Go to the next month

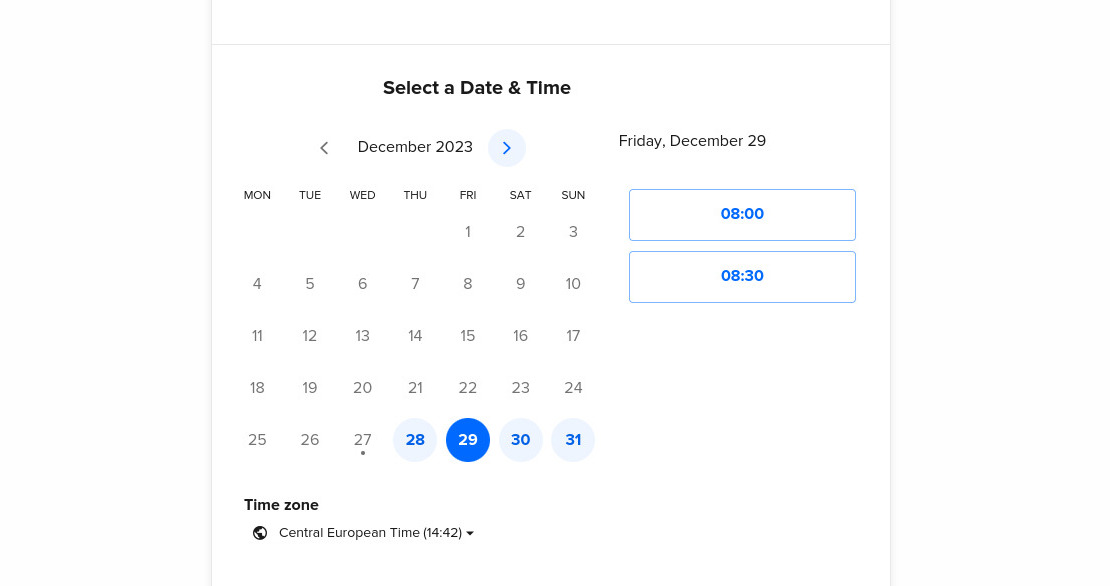click(507, 148)
